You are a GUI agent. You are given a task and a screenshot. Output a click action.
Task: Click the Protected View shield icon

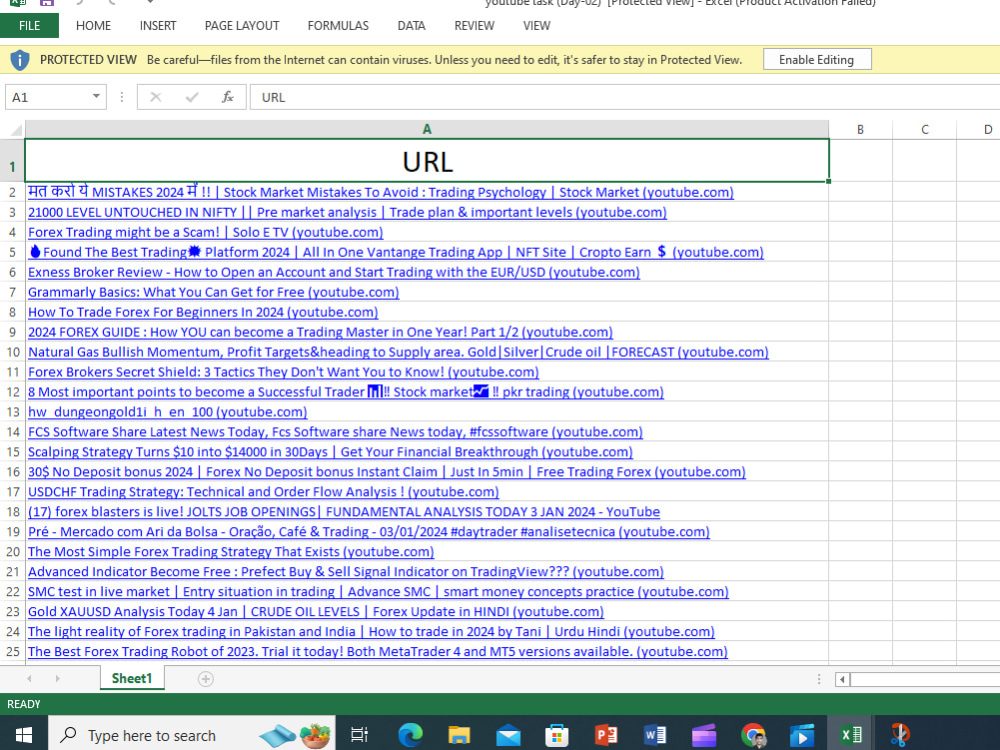(18, 59)
